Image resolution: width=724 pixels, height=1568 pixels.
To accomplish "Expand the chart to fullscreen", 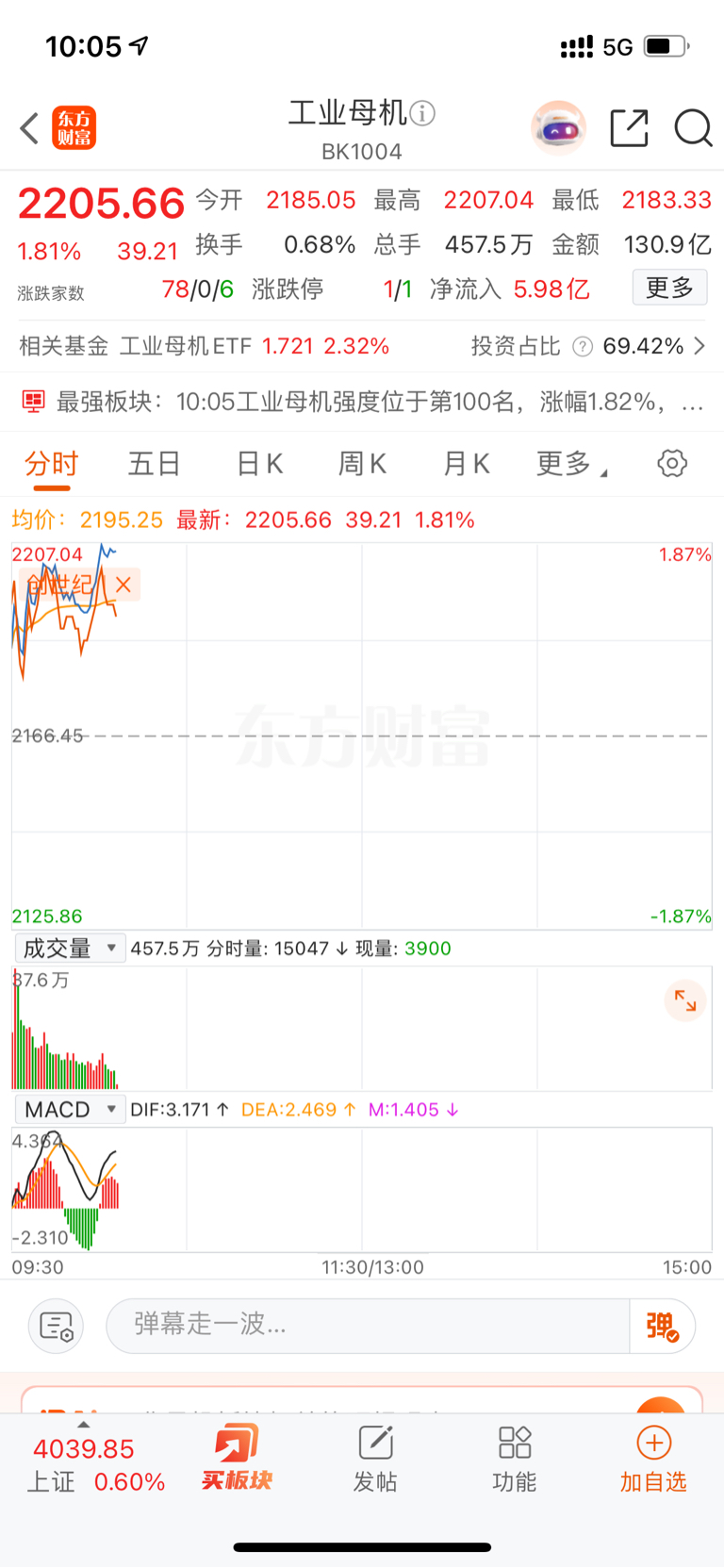I will pyautogui.click(x=685, y=1001).
